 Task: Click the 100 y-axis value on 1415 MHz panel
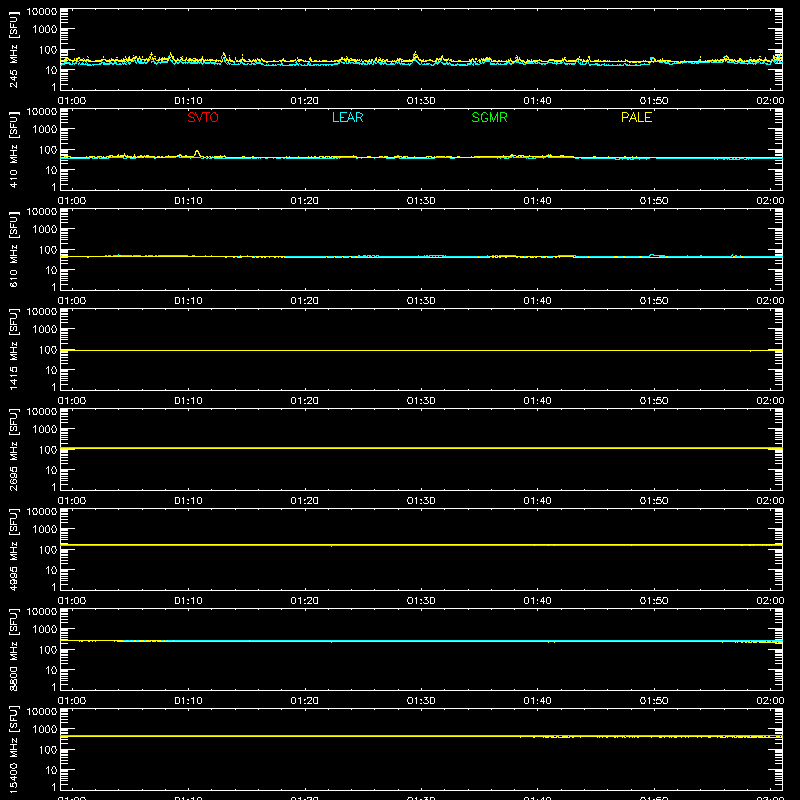point(48,350)
